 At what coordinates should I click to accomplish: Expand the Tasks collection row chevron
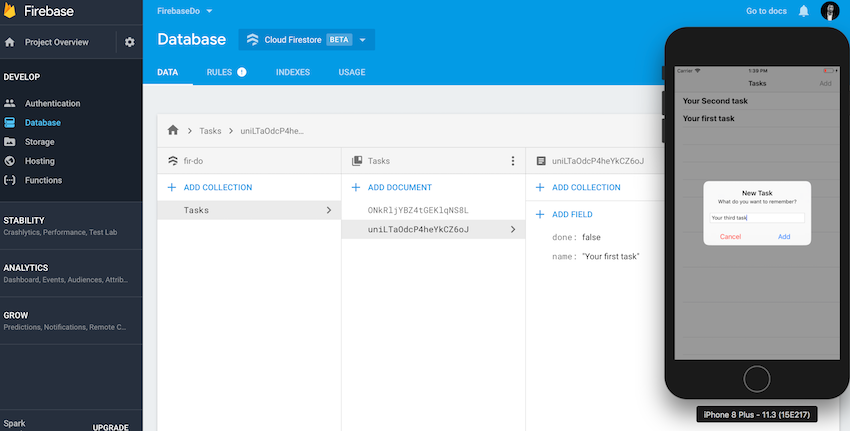(329, 210)
